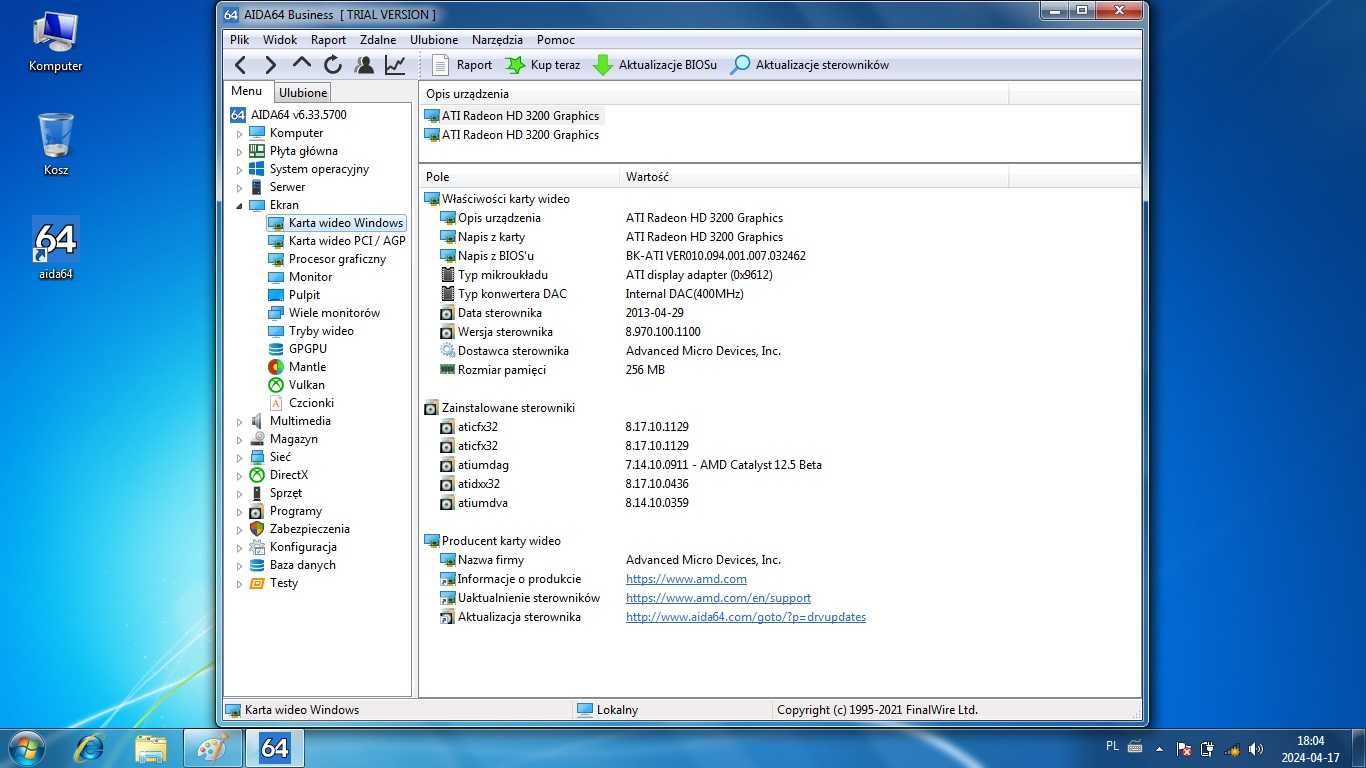The image size is (1366, 768).
Task: Expand the Programy tree node
Action: pos(239,512)
